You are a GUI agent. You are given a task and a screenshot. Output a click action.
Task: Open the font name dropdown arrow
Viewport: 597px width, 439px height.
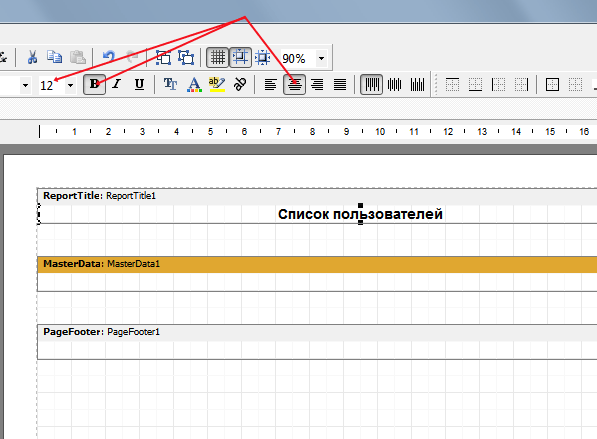pos(26,85)
